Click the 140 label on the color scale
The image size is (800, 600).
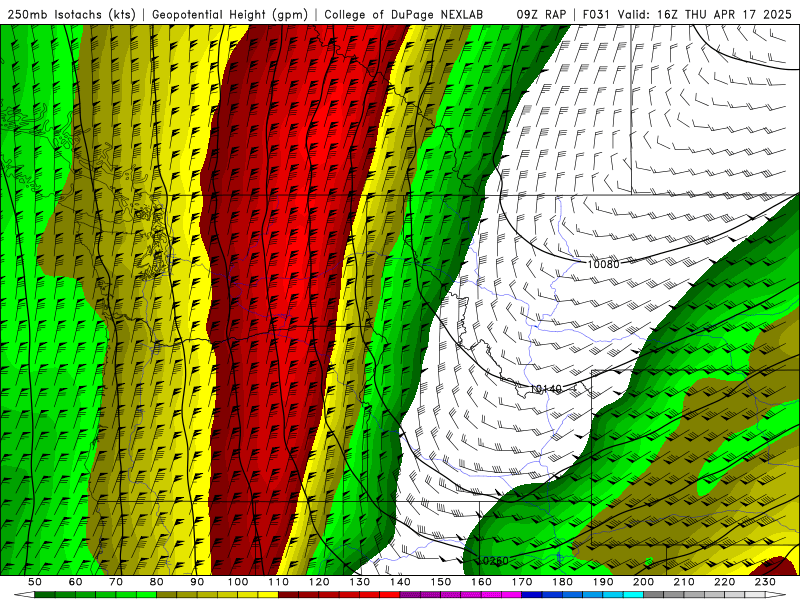point(400,582)
